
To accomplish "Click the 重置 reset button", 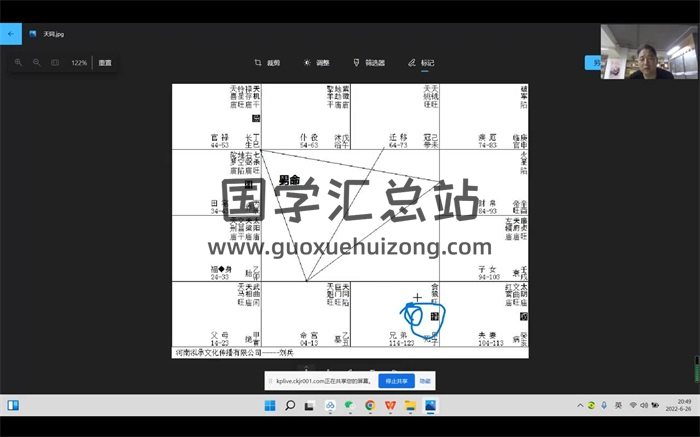I will [x=105, y=63].
